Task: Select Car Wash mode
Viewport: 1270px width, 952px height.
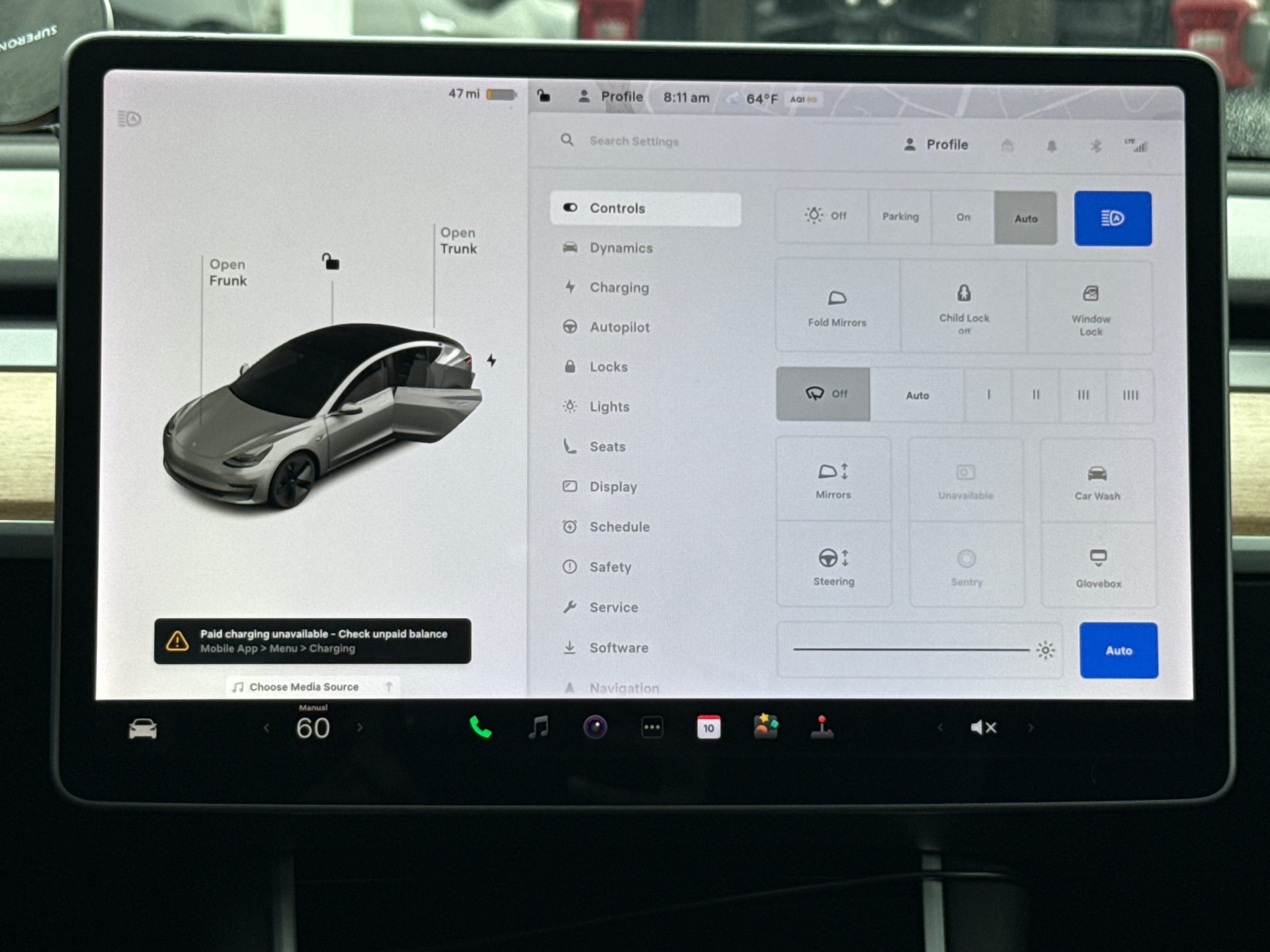Action: pyautogui.click(x=1098, y=479)
